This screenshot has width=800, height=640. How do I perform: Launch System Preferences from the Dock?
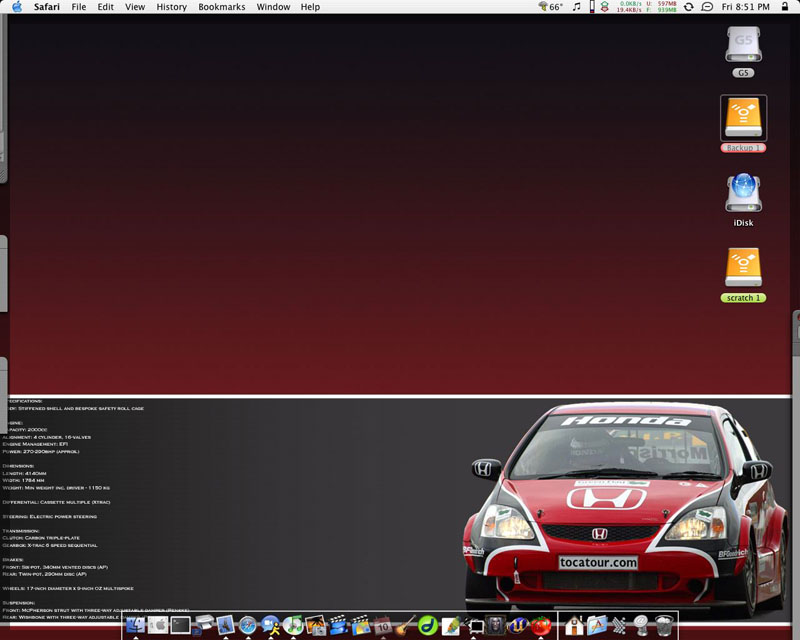158,625
